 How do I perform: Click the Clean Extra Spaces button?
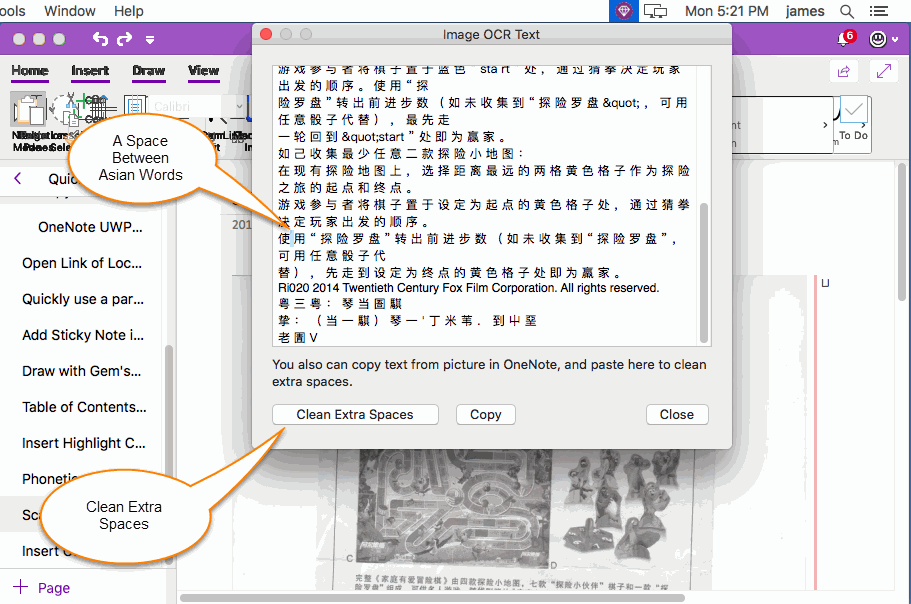(x=355, y=415)
